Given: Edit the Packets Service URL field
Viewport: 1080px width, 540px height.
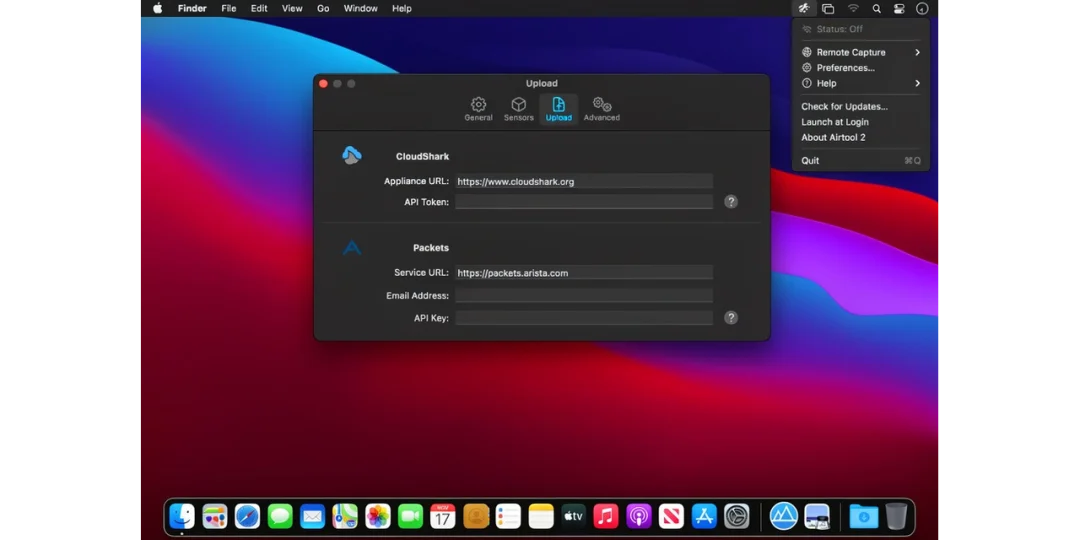Looking at the screenshot, I should 583,273.
